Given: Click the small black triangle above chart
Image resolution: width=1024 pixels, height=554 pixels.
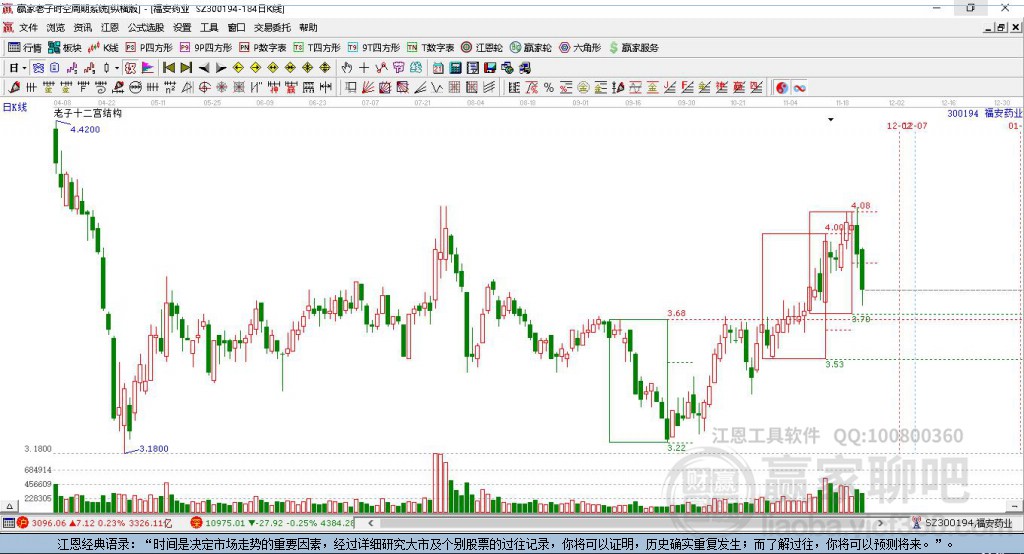Looking at the screenshot, I should 831,120.
